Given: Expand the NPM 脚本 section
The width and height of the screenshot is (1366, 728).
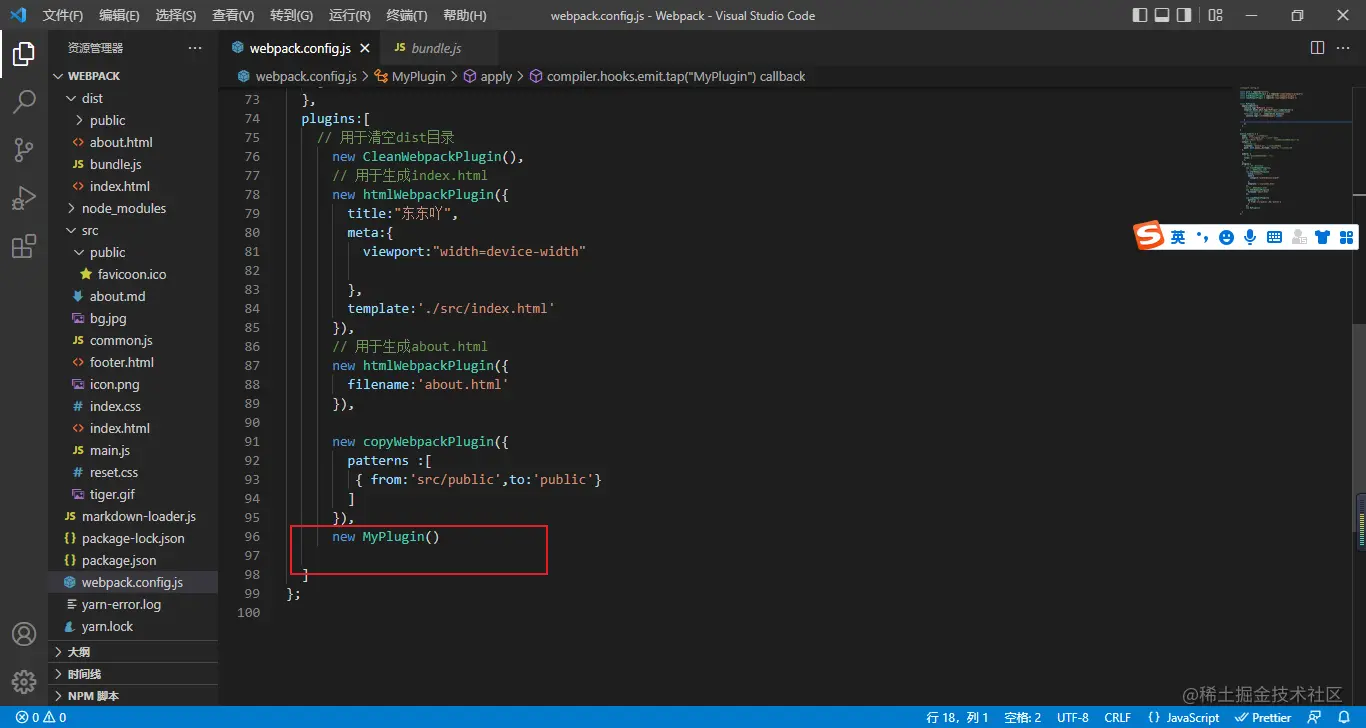Looking at the screenshot, I should pyautogui.click(x=133, y=696).
